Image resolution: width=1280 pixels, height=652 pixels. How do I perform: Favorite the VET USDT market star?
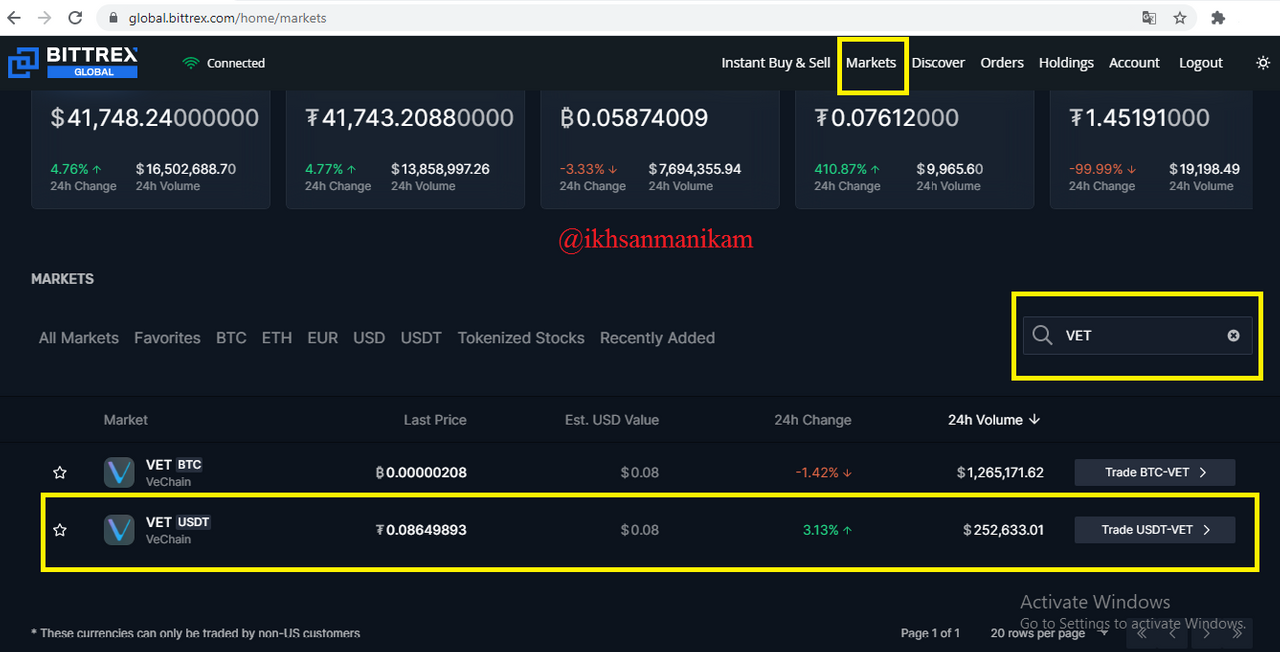60,530
